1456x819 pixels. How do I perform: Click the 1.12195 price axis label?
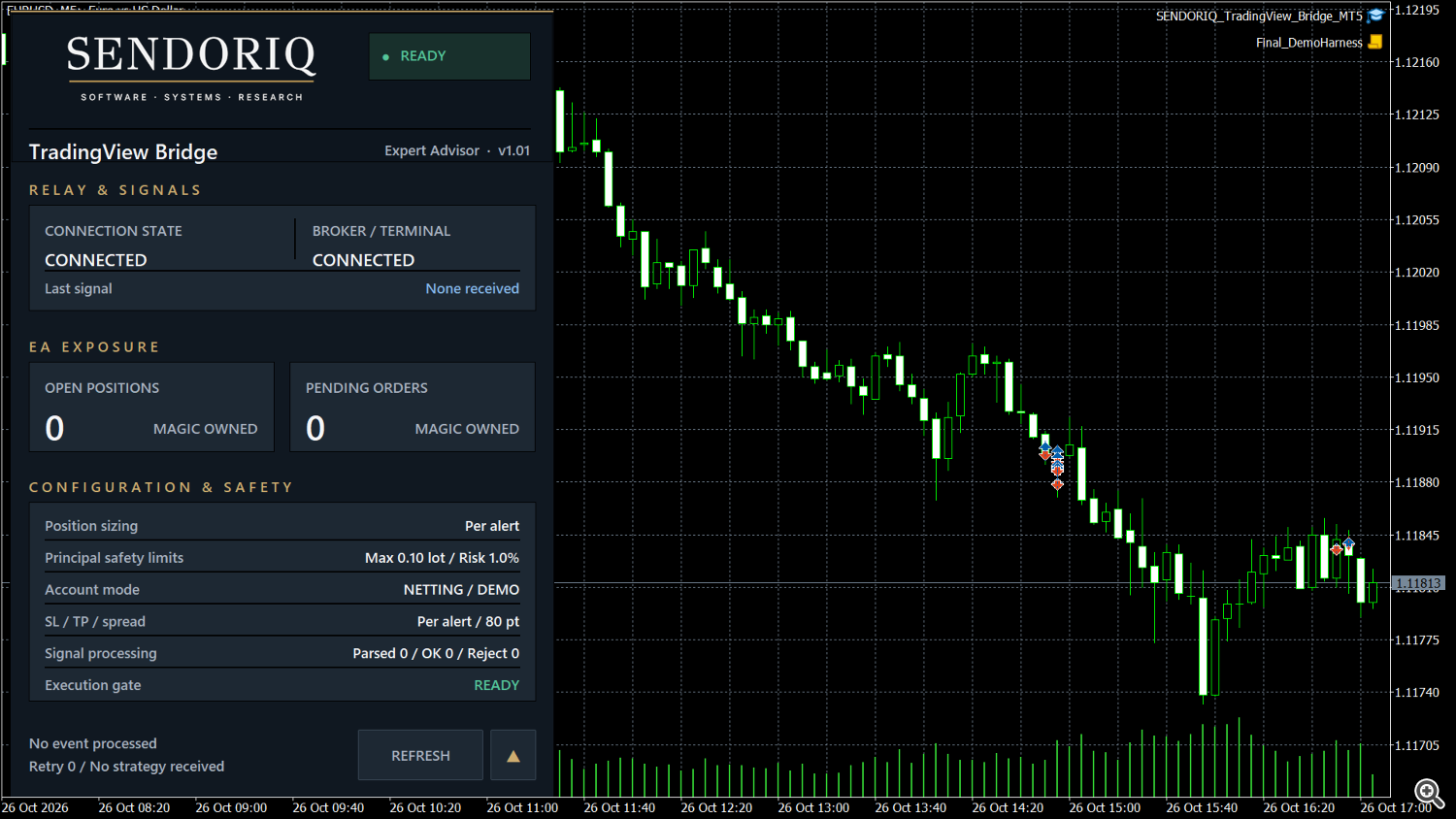tap(1417, 10)
